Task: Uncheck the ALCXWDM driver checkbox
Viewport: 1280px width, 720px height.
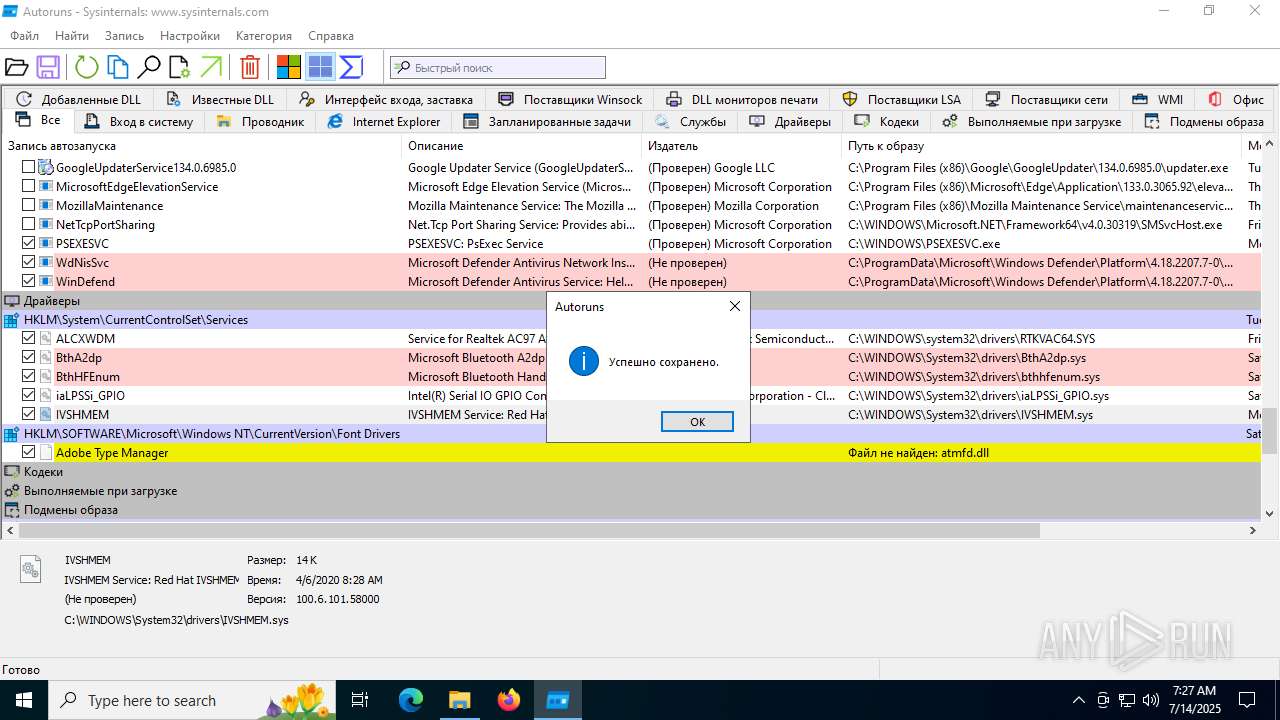Action: (29, 339)
